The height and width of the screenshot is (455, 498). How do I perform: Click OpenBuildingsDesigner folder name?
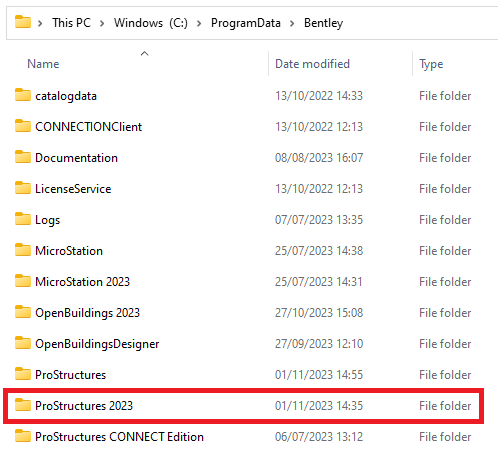[97, 344]
